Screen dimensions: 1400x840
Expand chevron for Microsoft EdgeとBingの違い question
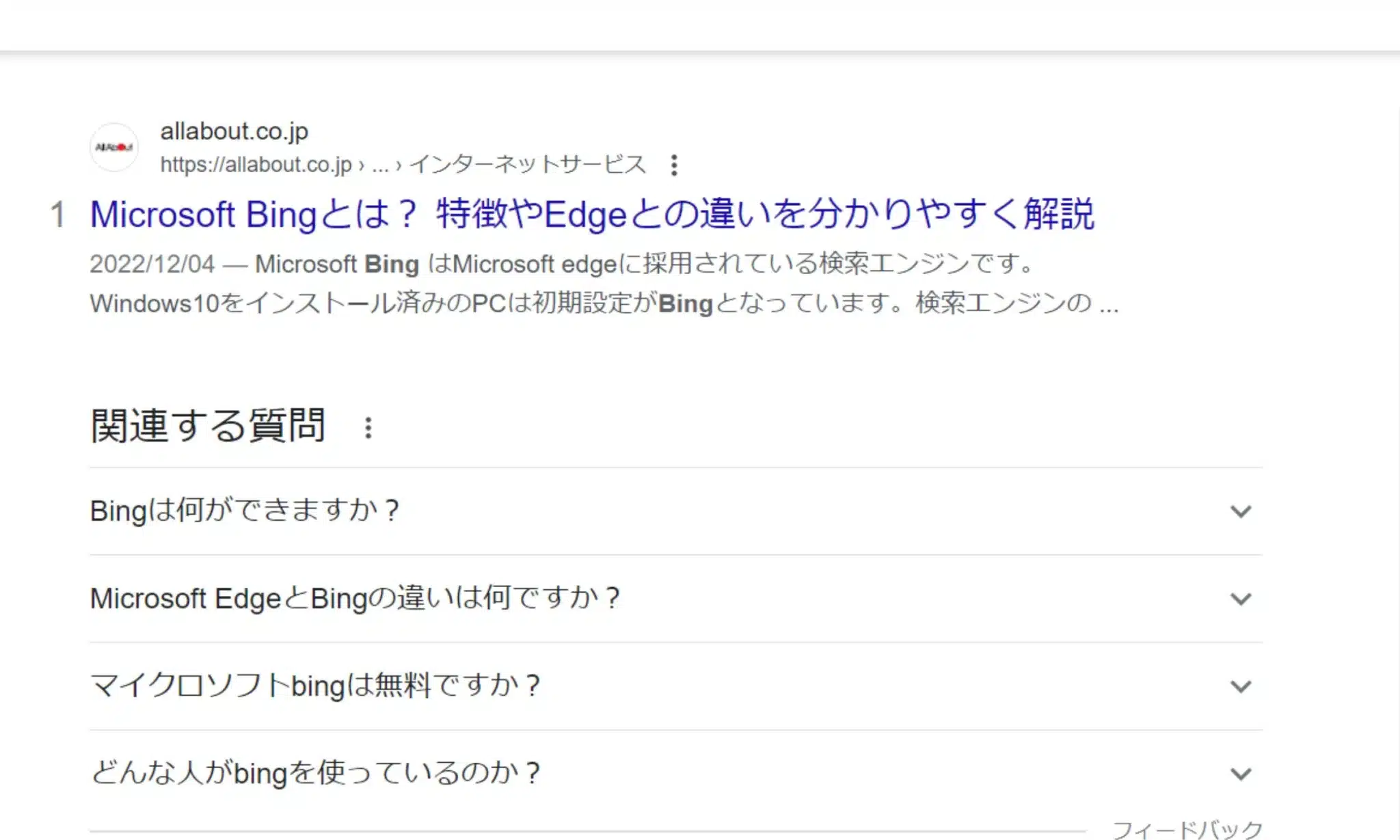(x=1241, y=599)
